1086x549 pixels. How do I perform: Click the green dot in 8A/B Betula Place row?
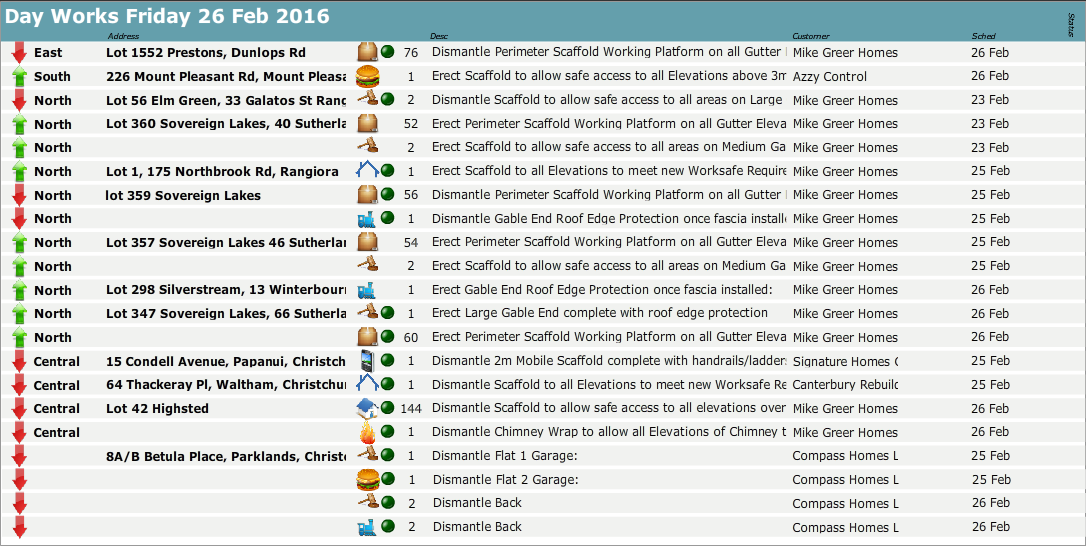tap(388, 456)
